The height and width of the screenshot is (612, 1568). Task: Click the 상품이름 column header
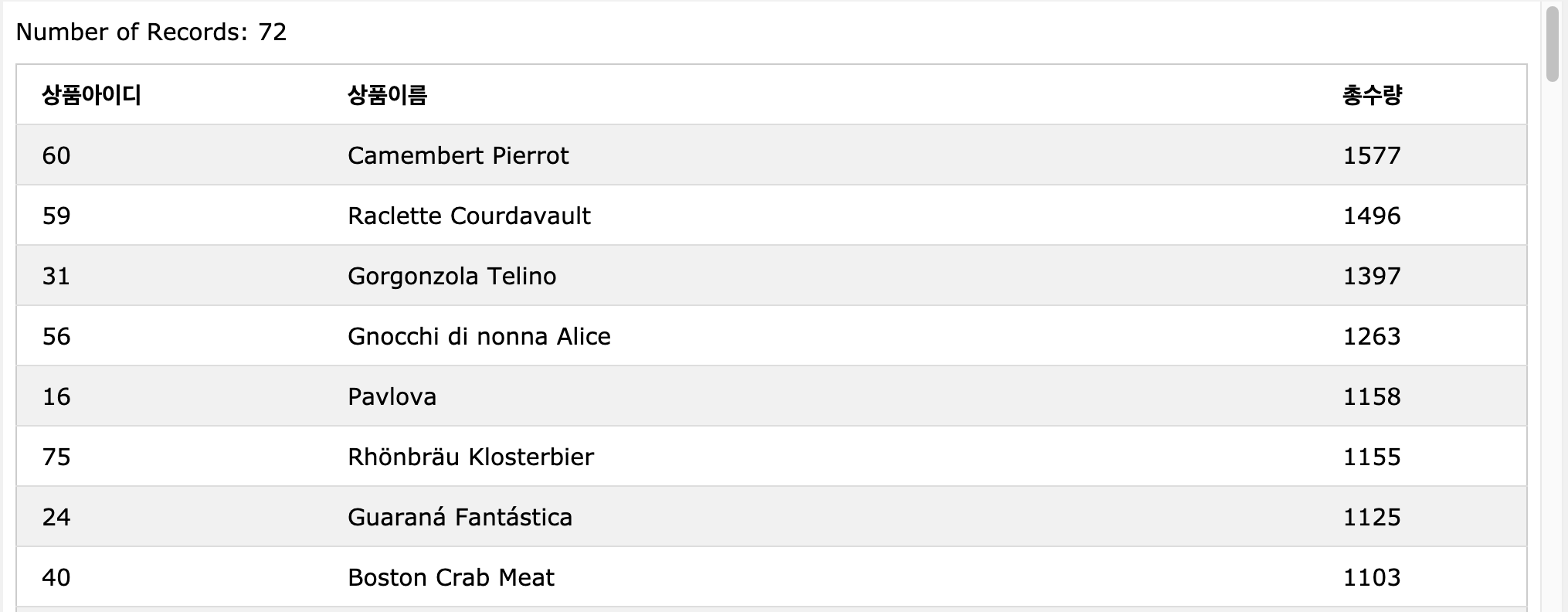pyautogui.click(x=387, y=95)
